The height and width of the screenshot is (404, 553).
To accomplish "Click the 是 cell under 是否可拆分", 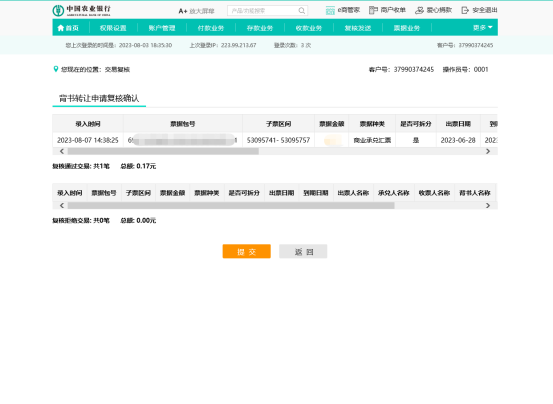I will click(x=416, y=140).
